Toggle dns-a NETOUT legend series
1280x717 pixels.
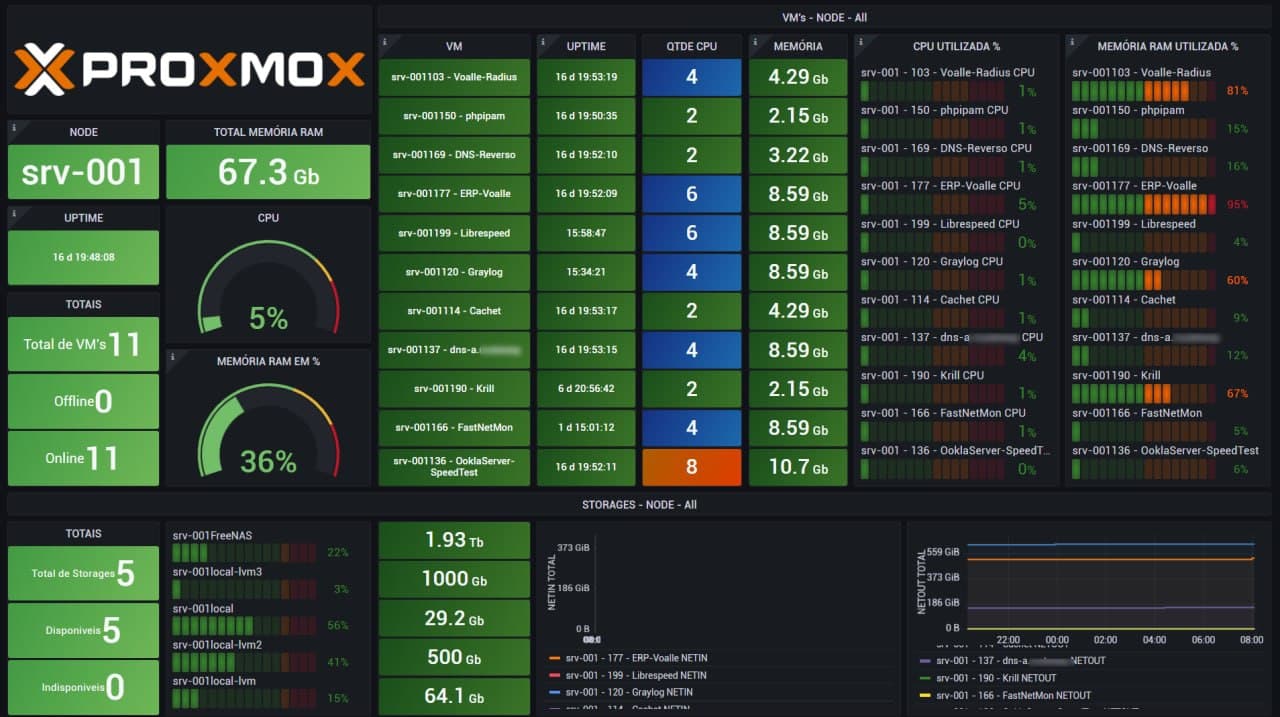click(1011, 661)
